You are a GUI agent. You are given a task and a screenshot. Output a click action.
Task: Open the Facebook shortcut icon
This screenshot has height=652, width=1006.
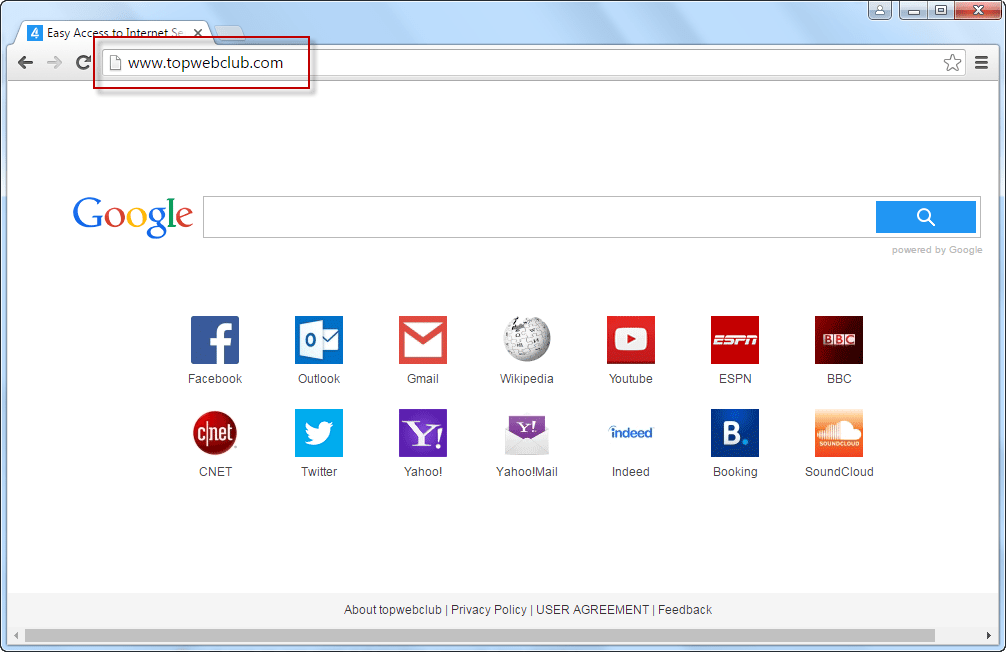tap(215, 339)
